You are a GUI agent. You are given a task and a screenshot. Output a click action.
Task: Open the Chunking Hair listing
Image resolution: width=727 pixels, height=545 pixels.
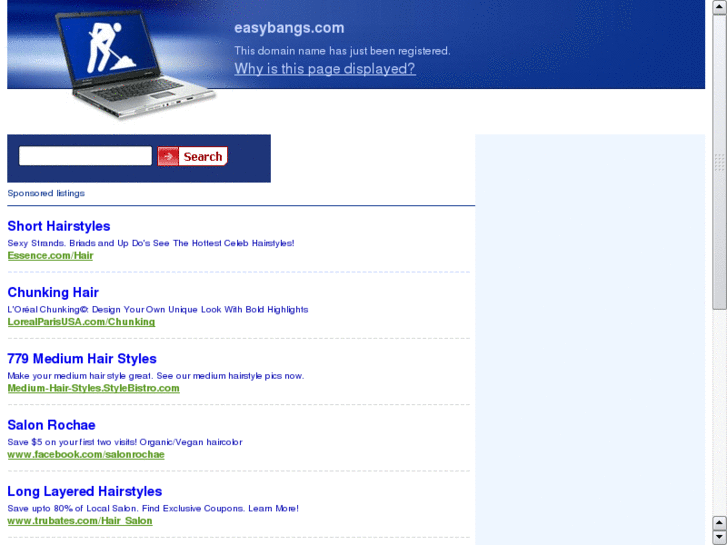(x=53, y=292)
